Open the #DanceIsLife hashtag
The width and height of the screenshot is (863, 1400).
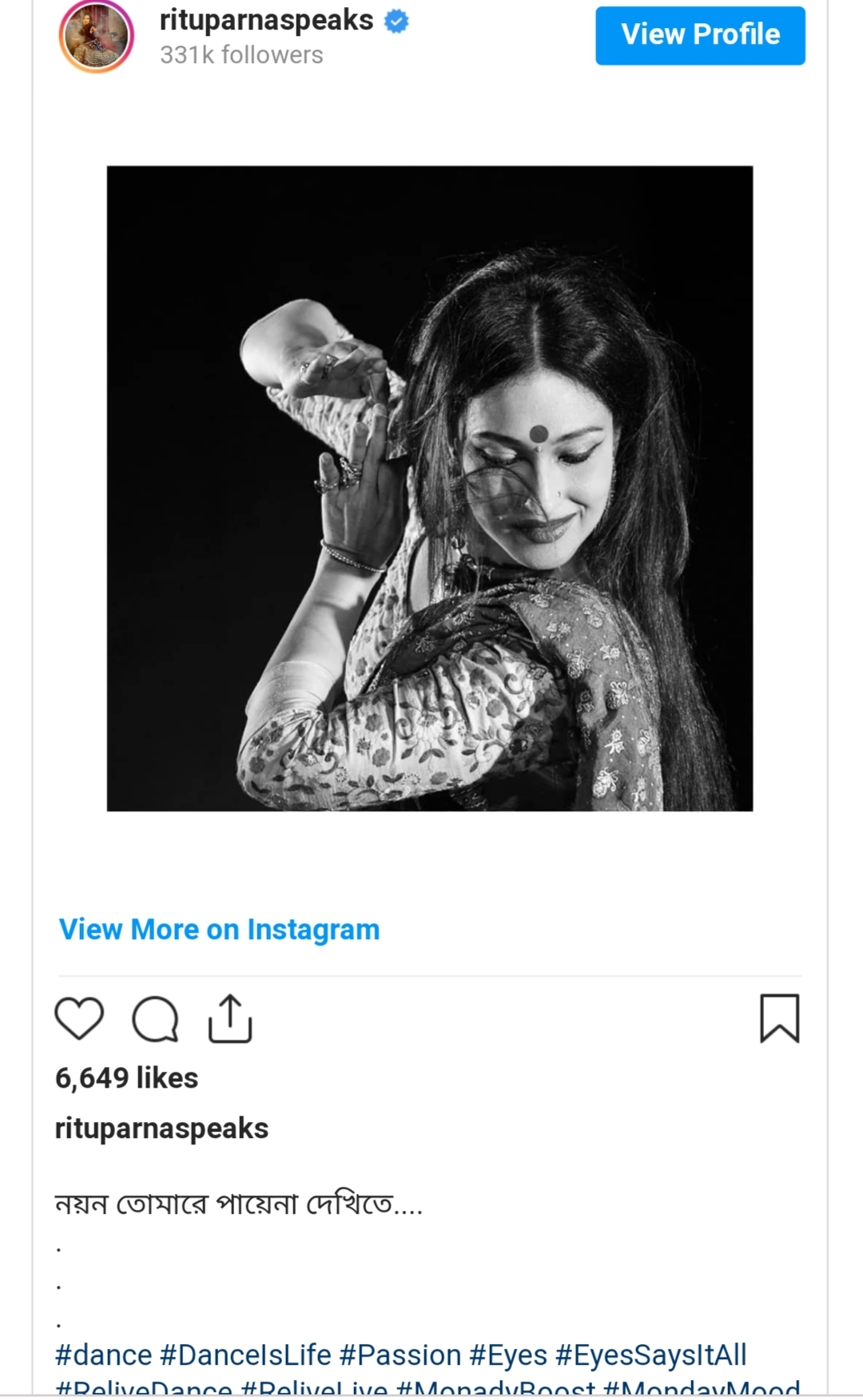click(245, 1354)
